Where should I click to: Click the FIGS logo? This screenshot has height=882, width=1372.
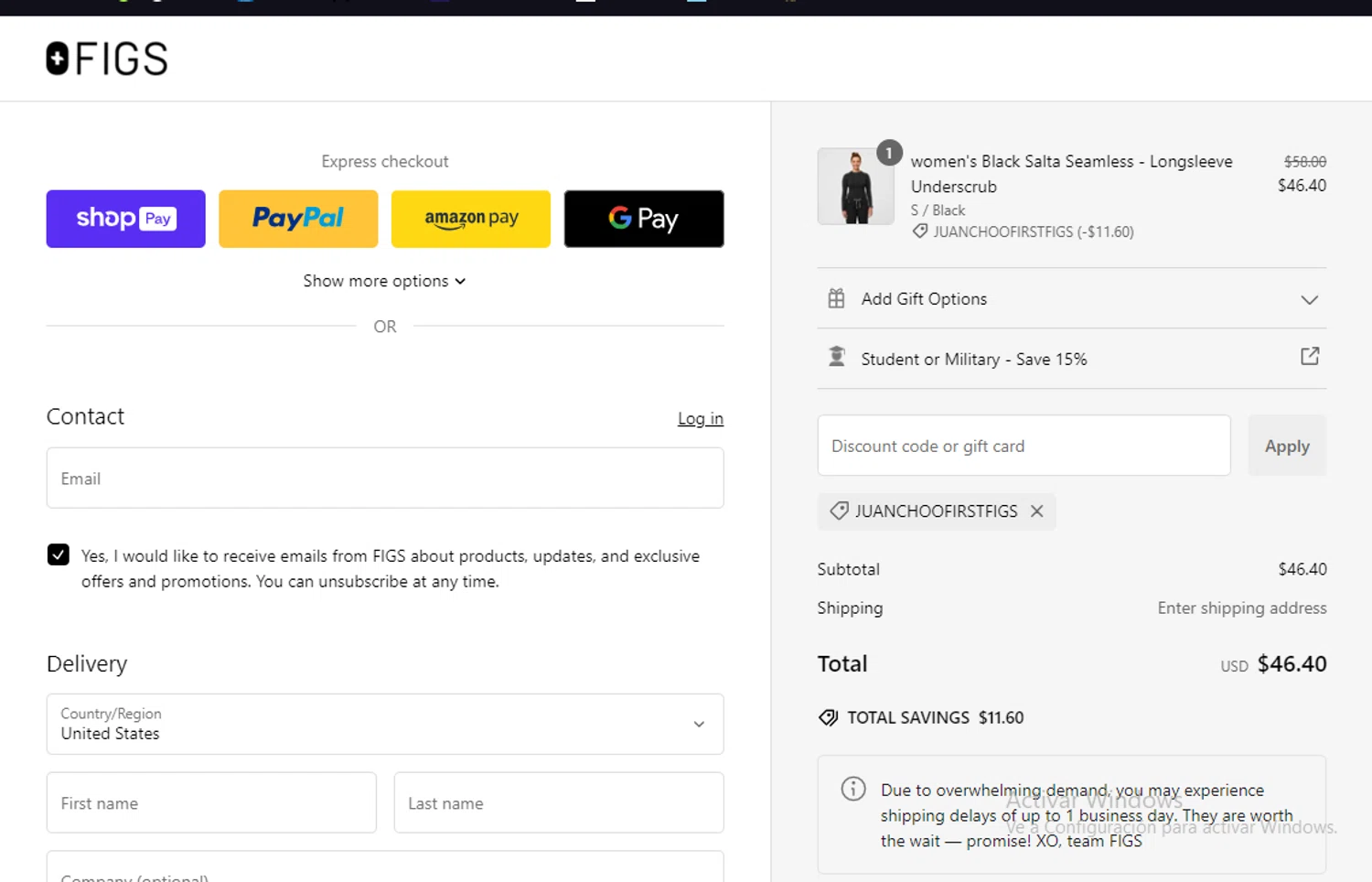click(x=107, y=59)
